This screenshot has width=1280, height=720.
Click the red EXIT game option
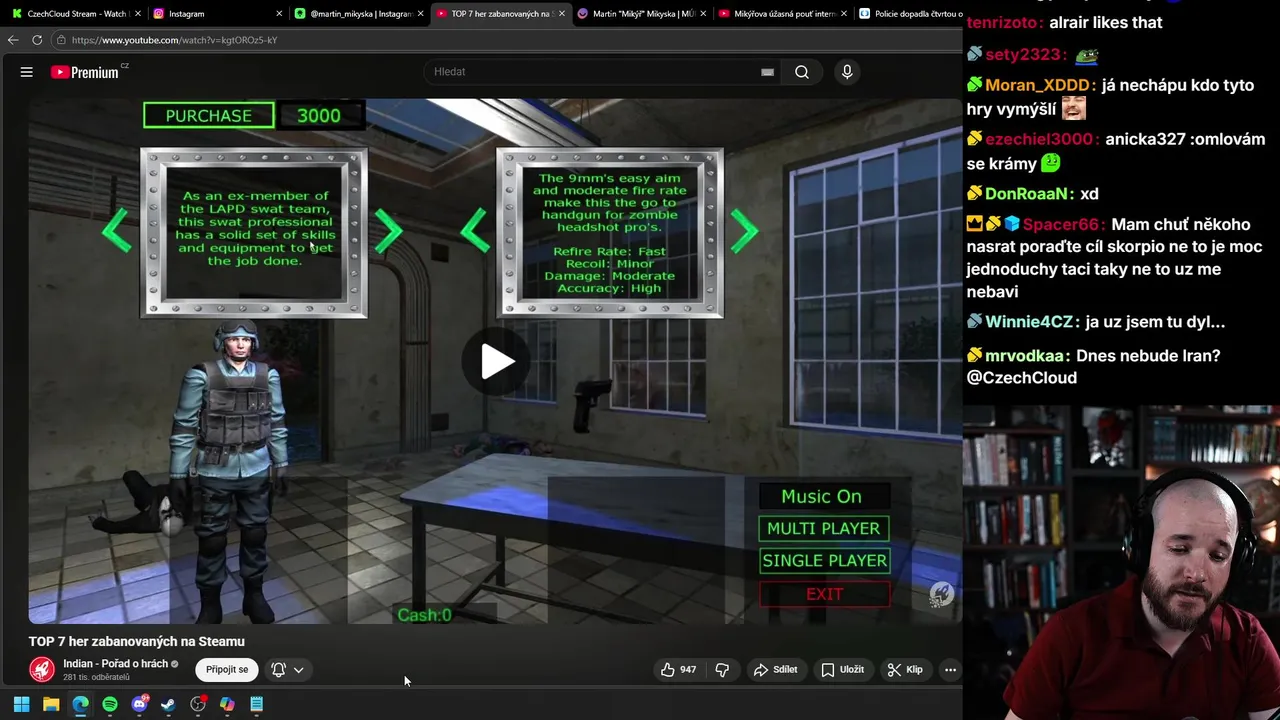pos(824,594)
